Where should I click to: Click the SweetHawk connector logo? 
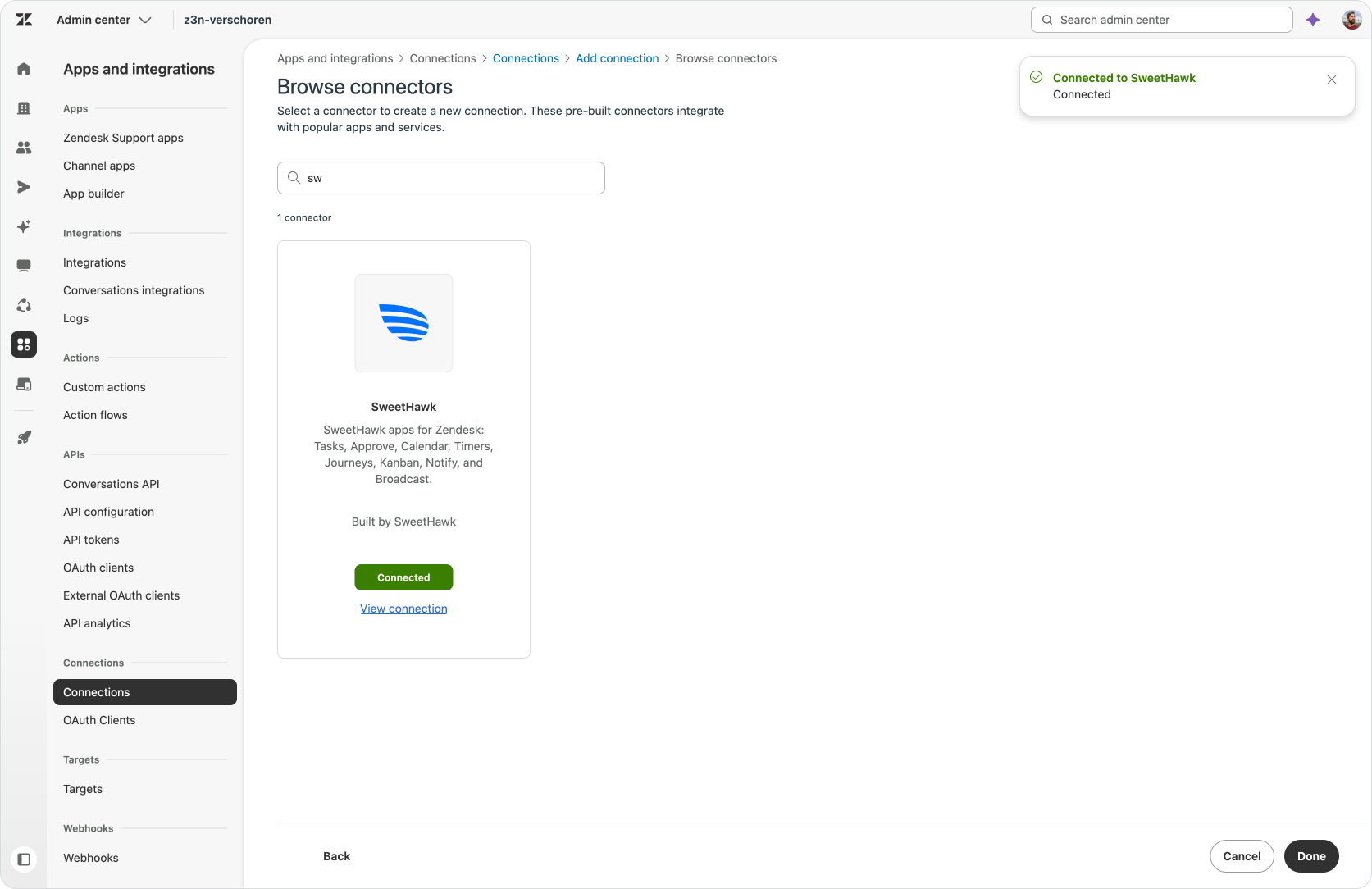pyautogui.click(x=403, y=323)
